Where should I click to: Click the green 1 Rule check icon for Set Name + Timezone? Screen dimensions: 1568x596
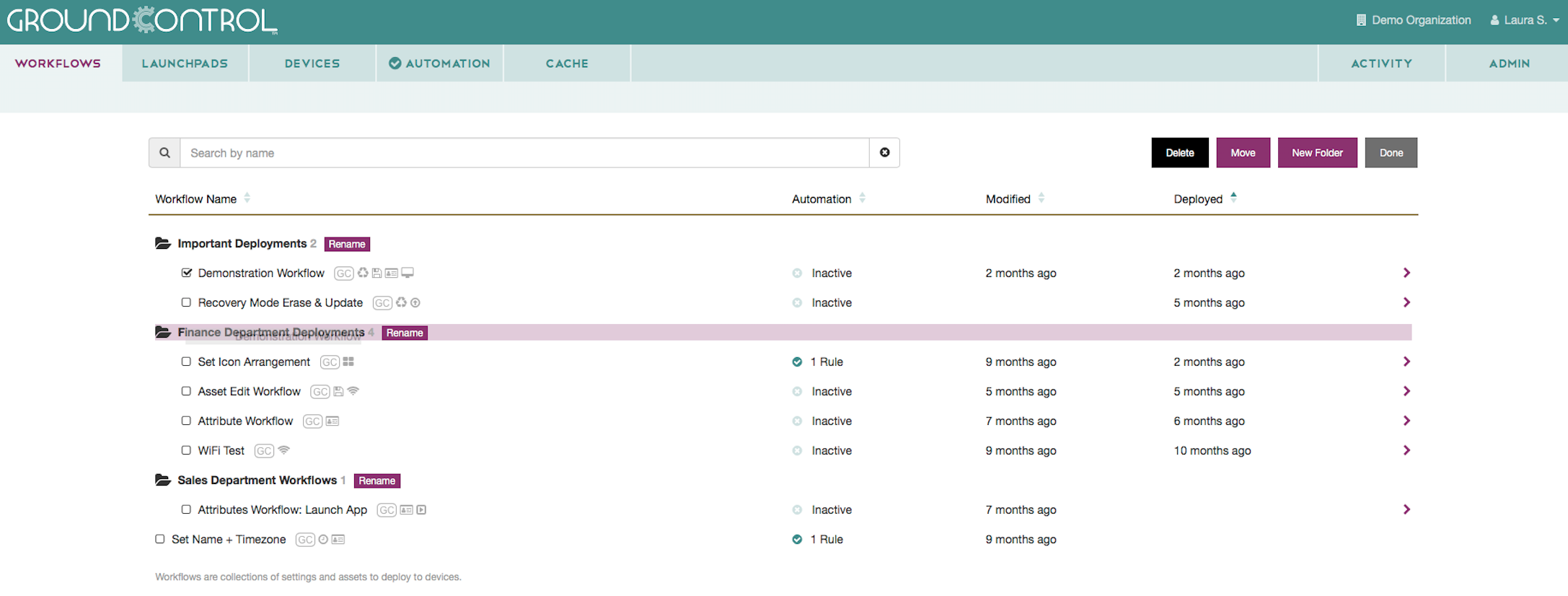(x=797, y=539)
